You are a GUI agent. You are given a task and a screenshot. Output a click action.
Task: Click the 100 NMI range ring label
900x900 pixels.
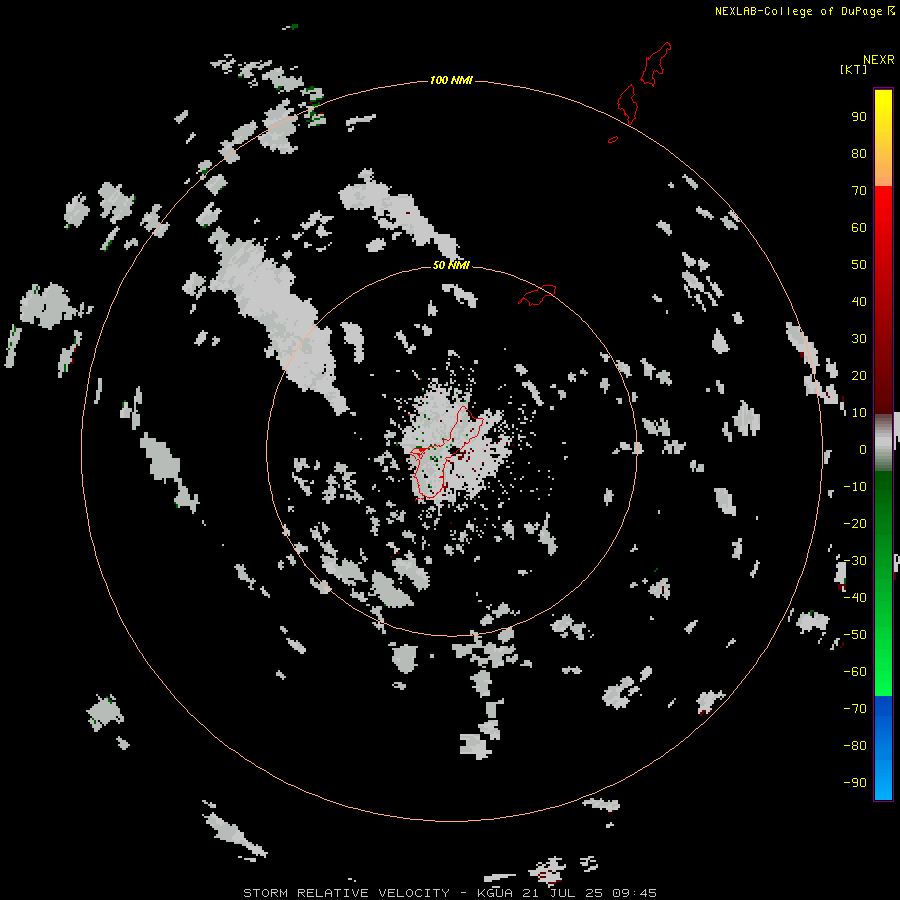point(451,80)
